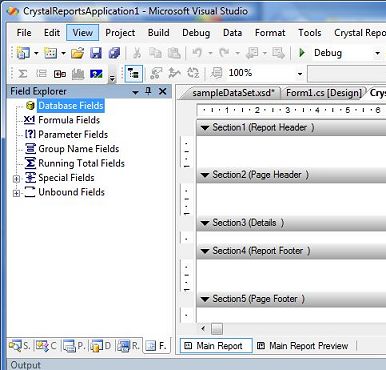Click the Navigate Backward icon

pyautogui.click(x=252, y=53)
